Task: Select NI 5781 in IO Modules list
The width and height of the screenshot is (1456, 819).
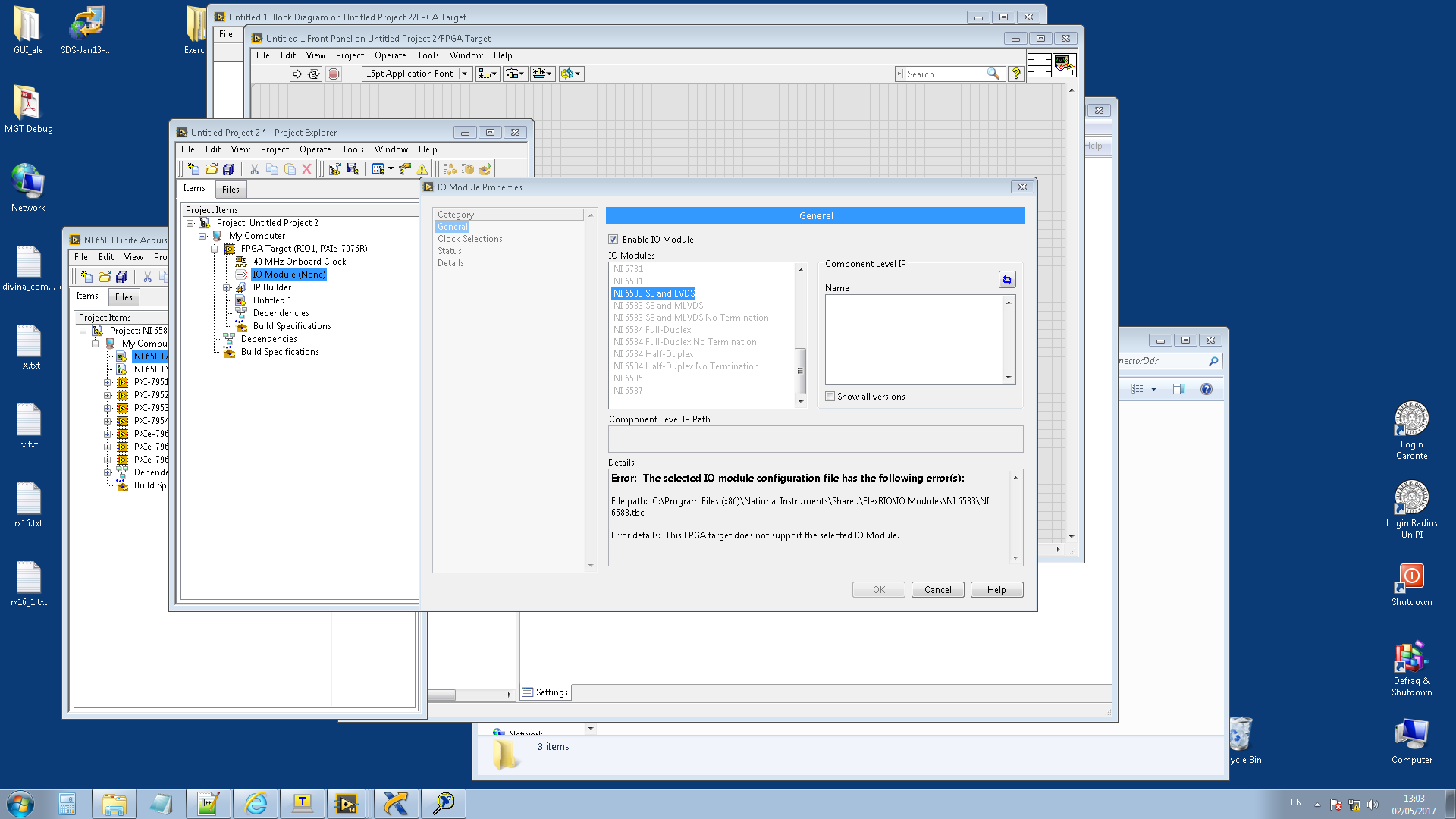Action: tap(628, 269)
